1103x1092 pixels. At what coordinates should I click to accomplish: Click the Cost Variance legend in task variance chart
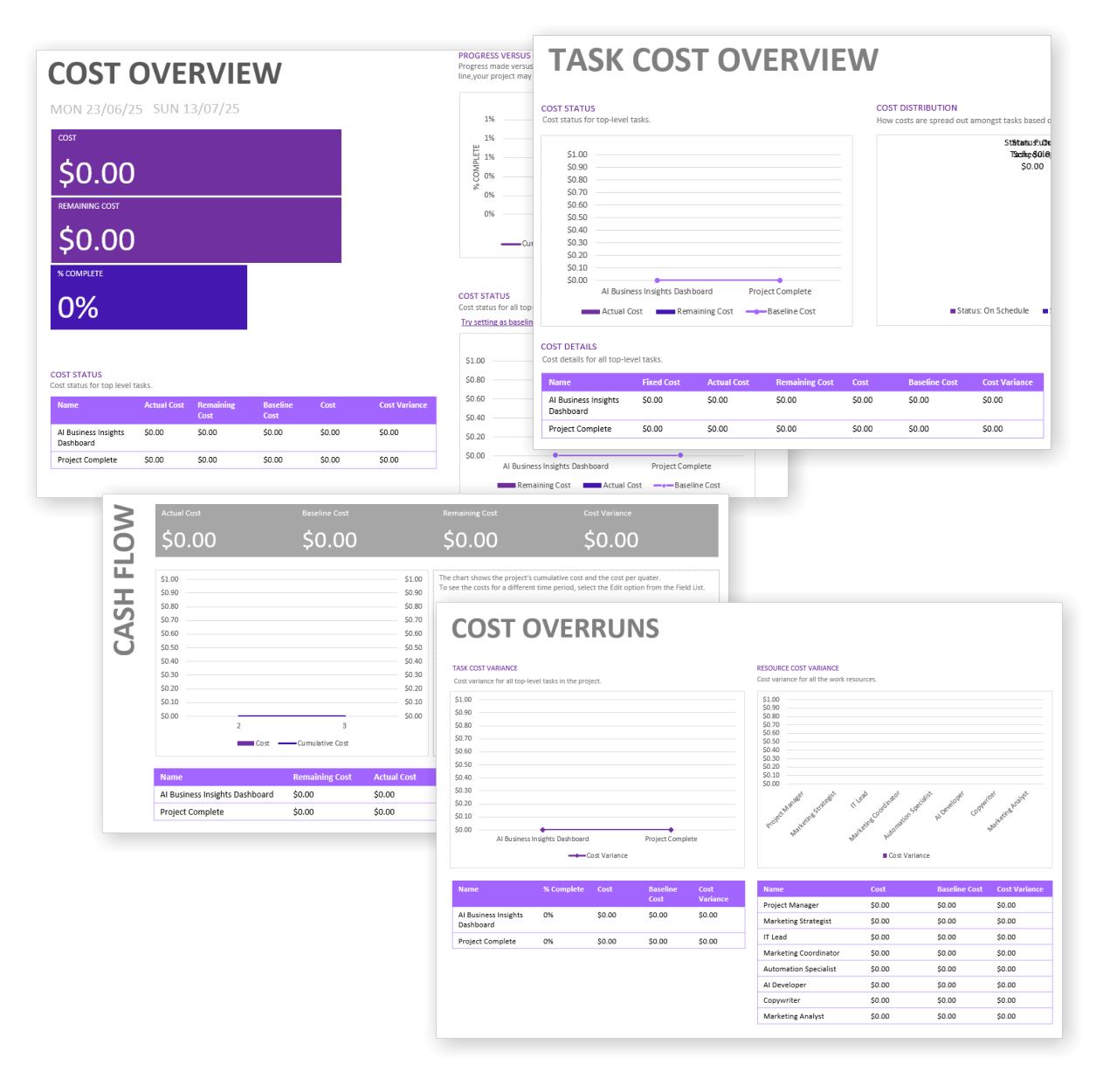tap(598, 856)
